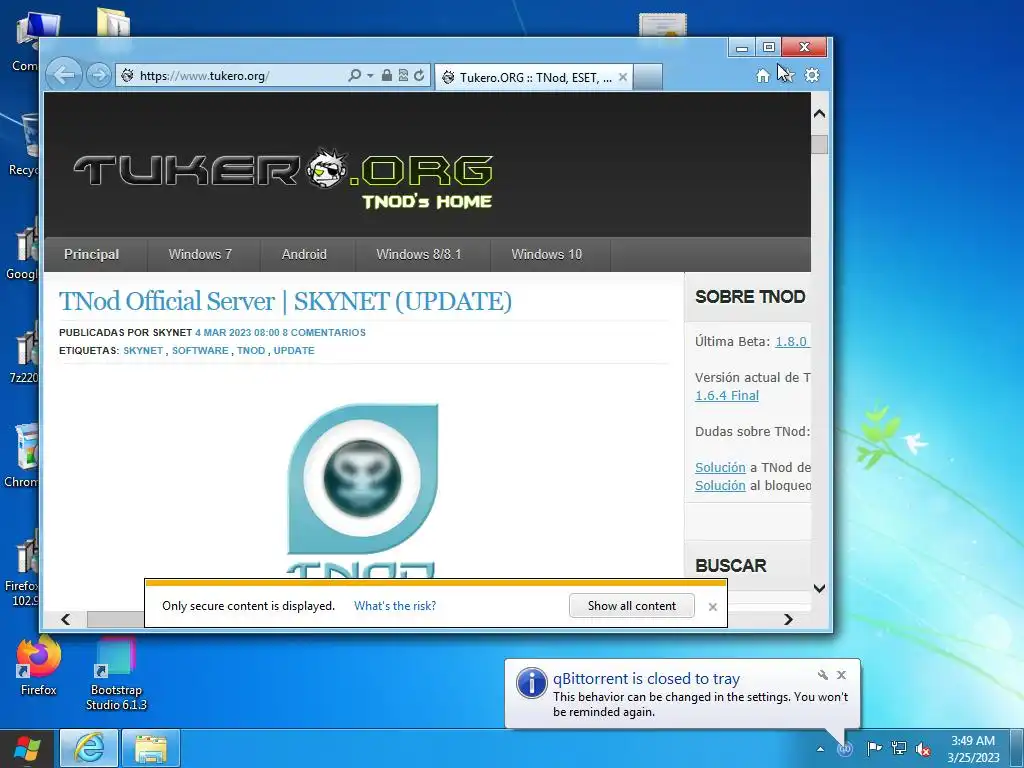The image size is (1024, 768).
Task: Open the File Explorer taskbar icon
Action: [x=151, y=748]
